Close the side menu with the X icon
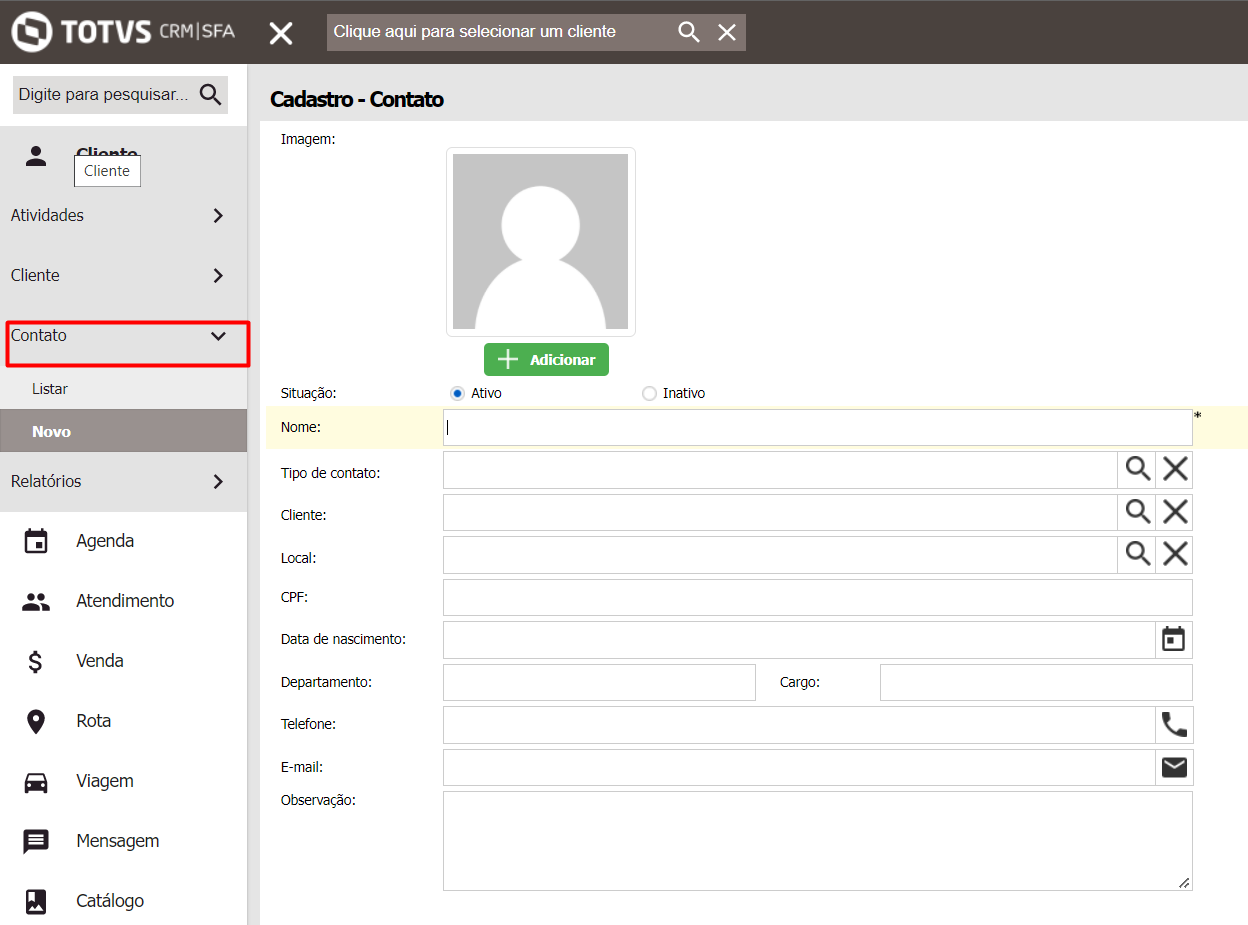1248x925 pixels. [x=281, y=33]
